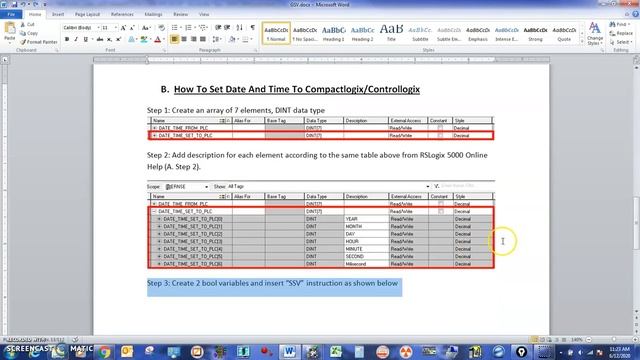Toggle italic formatting
Viewport: 640px width, 360px height.
coord(76,39)
